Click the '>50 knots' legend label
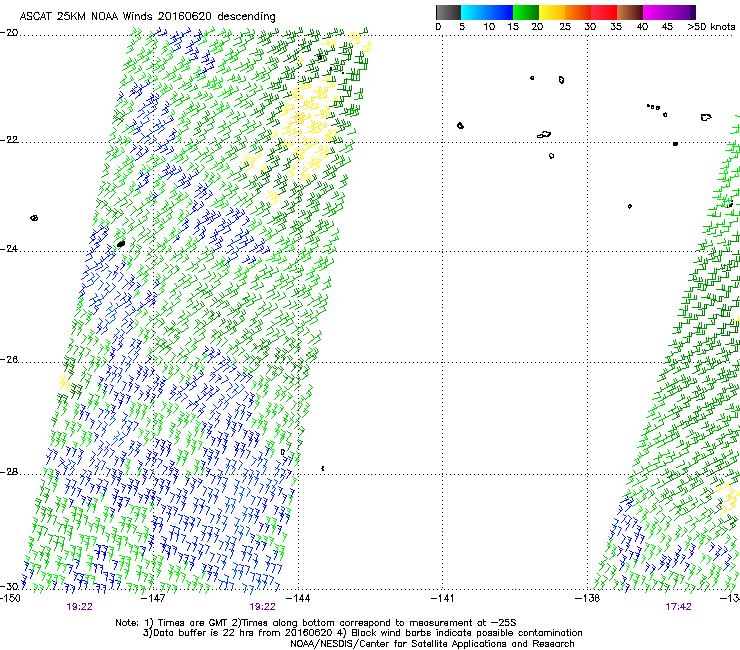This screenshot has height=650, width=740. (x=711, y=26)
